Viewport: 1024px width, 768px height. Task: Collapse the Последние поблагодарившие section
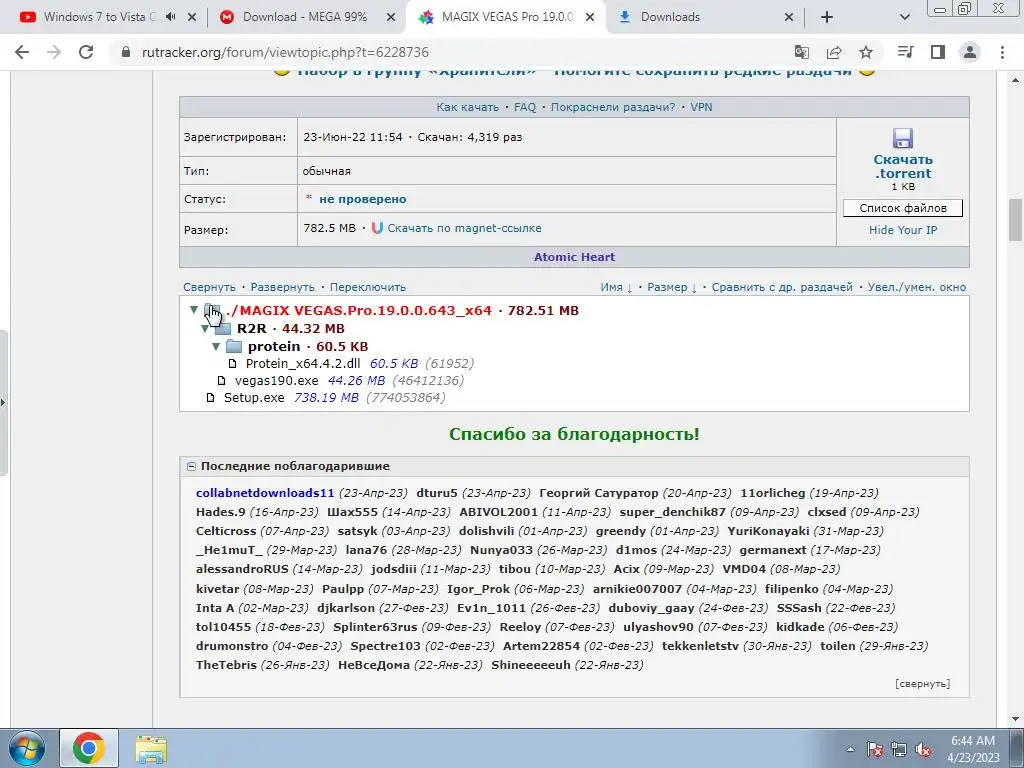pos(191,466)
